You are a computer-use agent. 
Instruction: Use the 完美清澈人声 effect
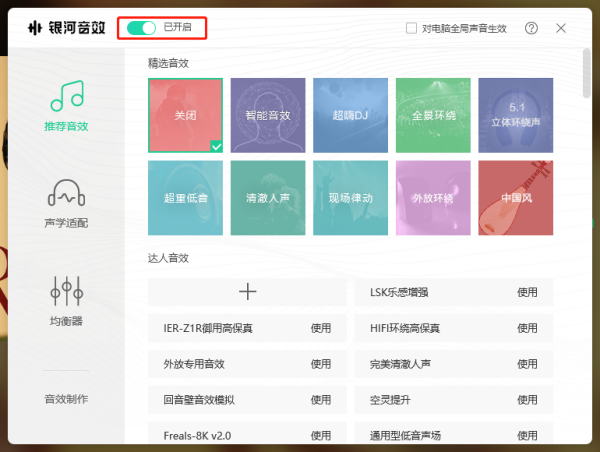pyautogui.click(x=527, y=364)
